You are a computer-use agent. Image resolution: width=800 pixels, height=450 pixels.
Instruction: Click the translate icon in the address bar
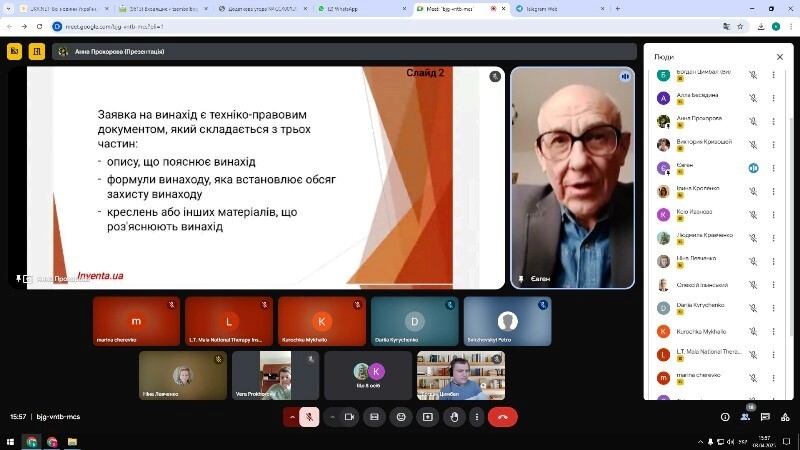pyautogui.click(x=727, y=27)
